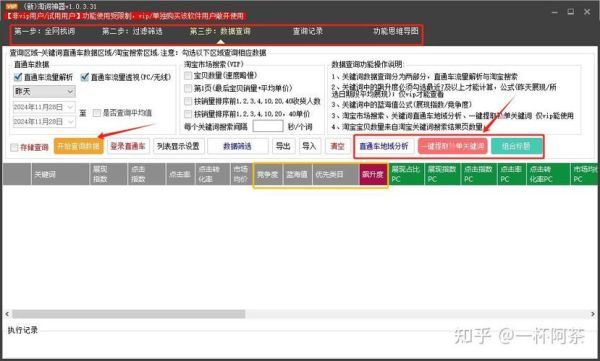
Task: Click the 优先类目 column header
Action: 336,174
